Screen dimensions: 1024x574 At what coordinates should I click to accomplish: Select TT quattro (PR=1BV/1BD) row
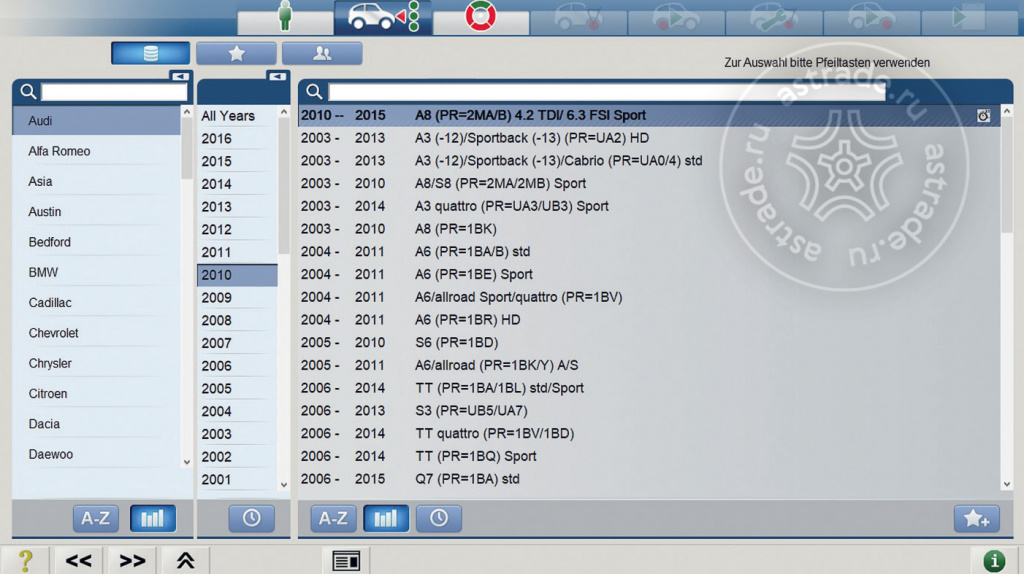click(x=649, y=434)
